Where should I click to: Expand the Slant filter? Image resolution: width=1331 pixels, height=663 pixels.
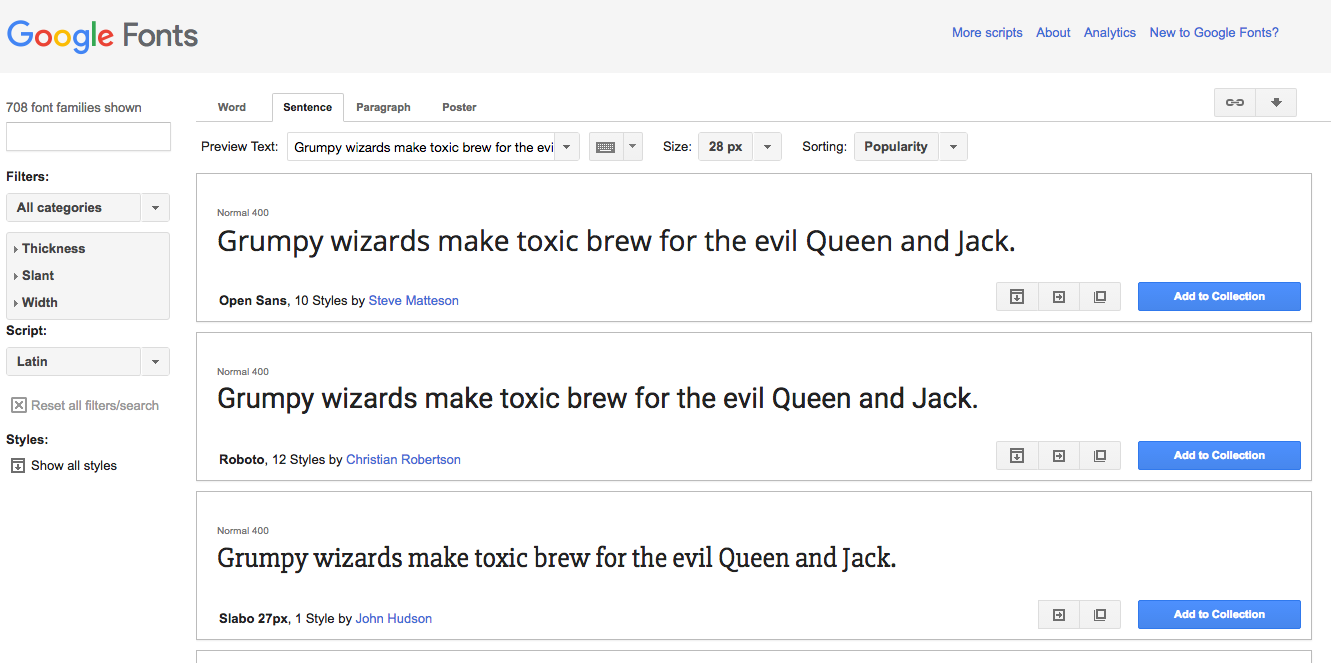38,276
